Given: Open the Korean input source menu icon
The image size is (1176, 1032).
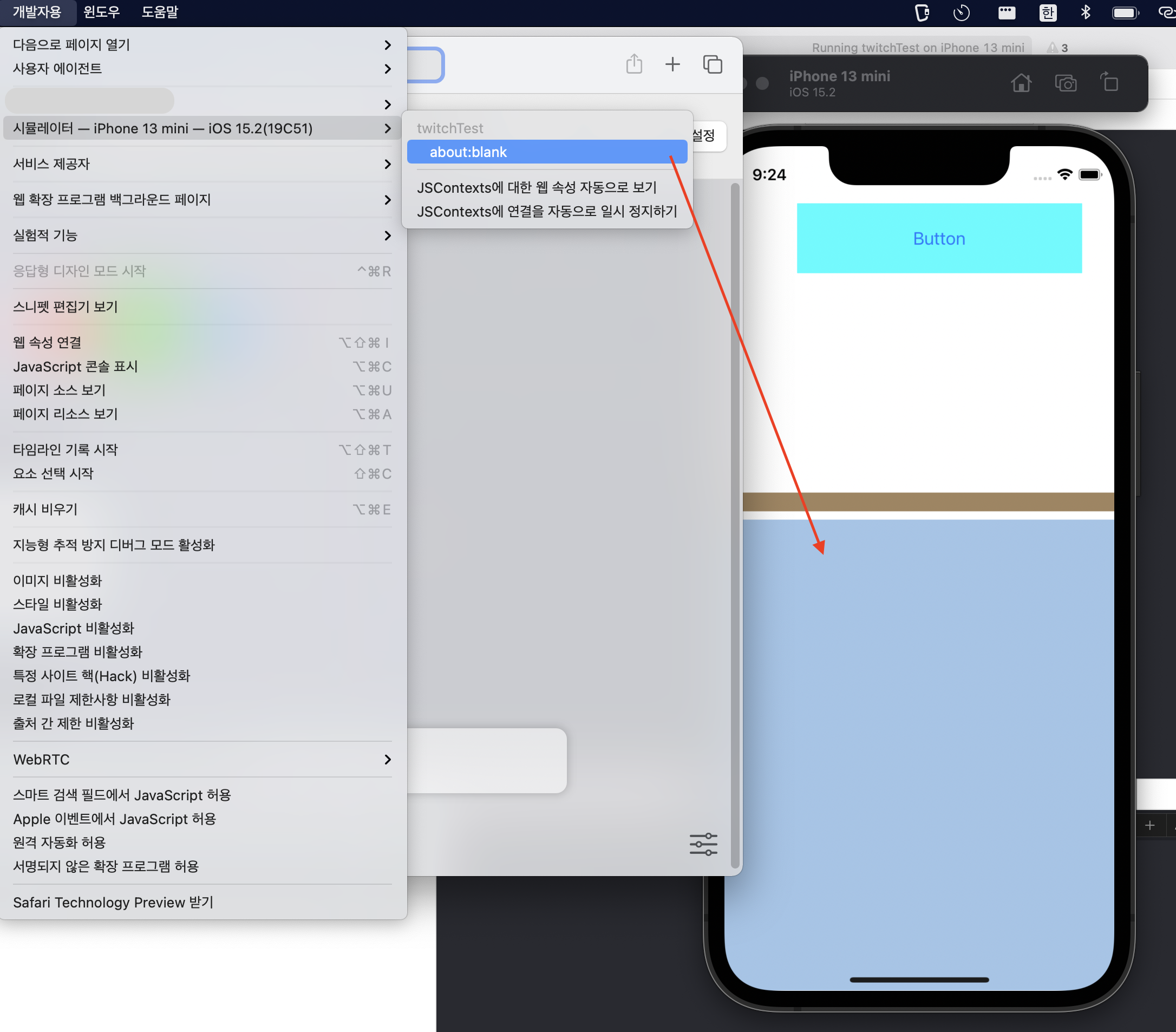Looking at the screenshot, I should (1048, 12).
